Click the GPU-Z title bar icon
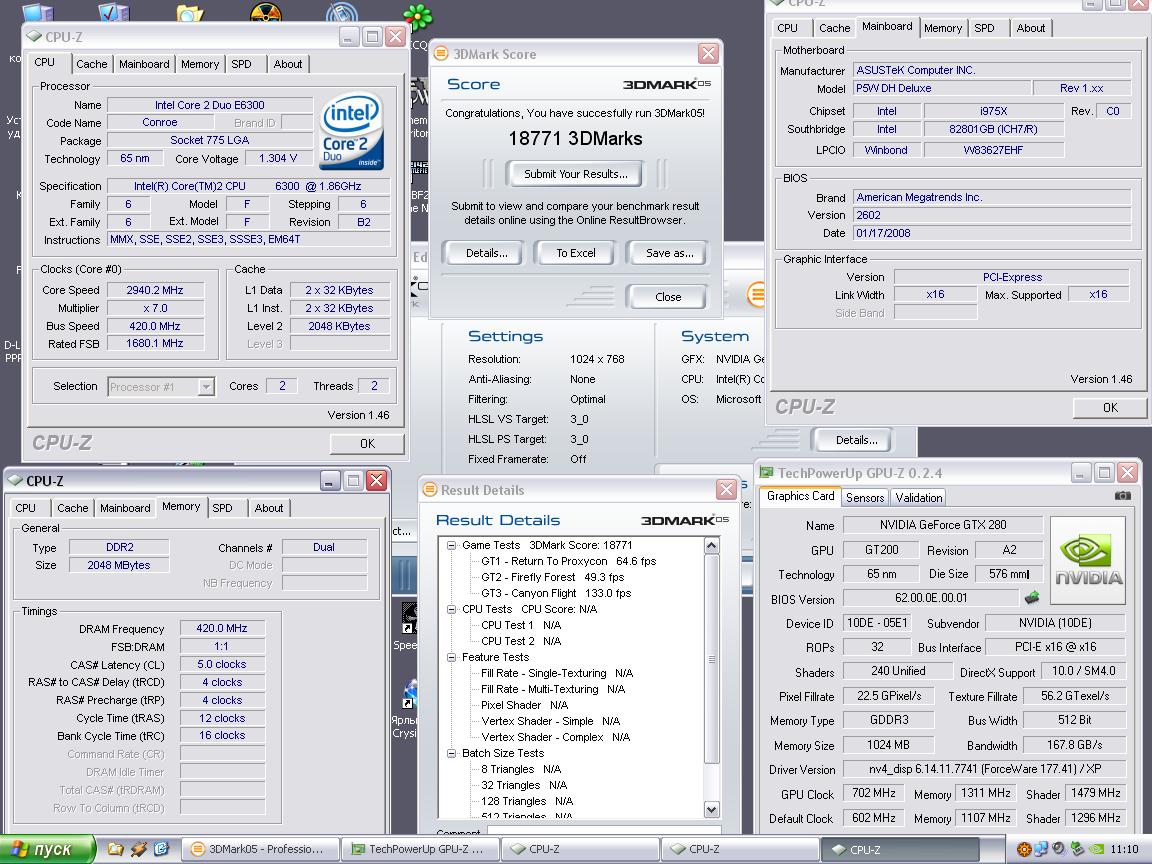 (767, 473)
